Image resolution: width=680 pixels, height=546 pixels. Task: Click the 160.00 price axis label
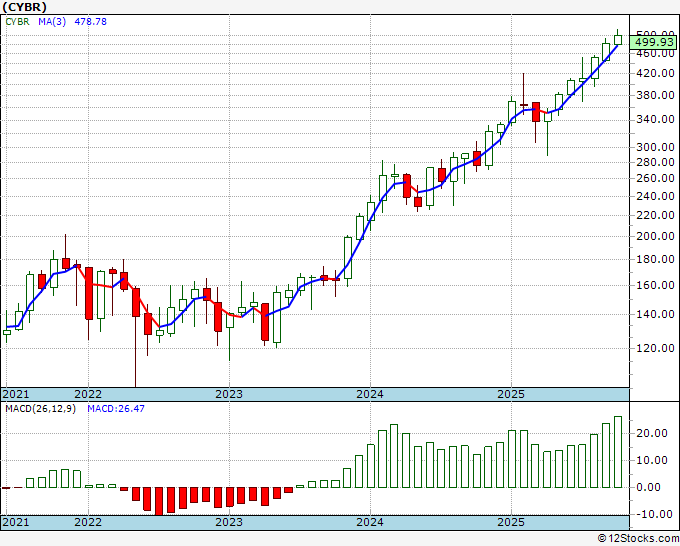click(x=655, y=285)
